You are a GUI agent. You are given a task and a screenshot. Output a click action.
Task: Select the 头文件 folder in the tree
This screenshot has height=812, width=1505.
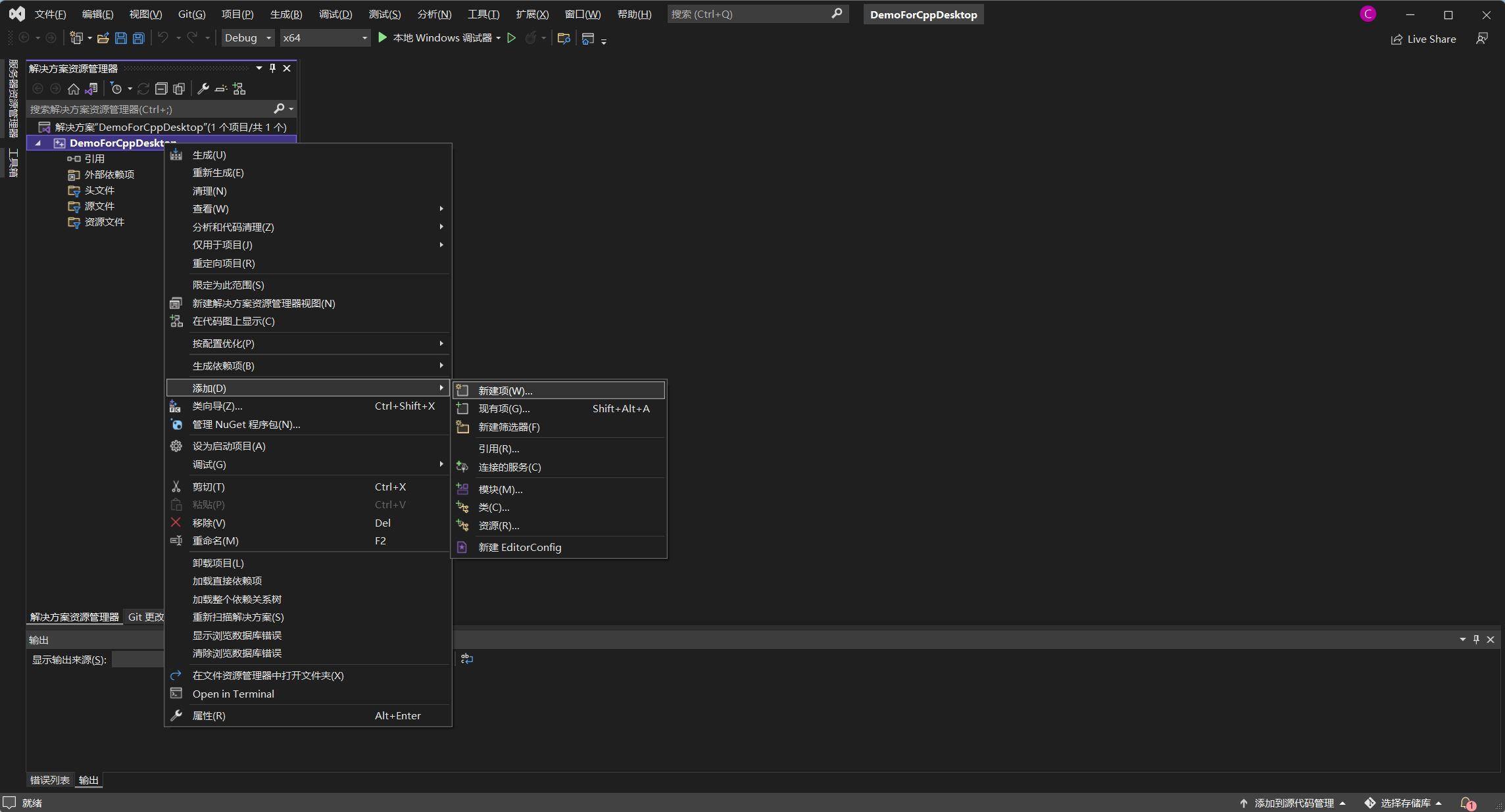[x=99, y=191]
